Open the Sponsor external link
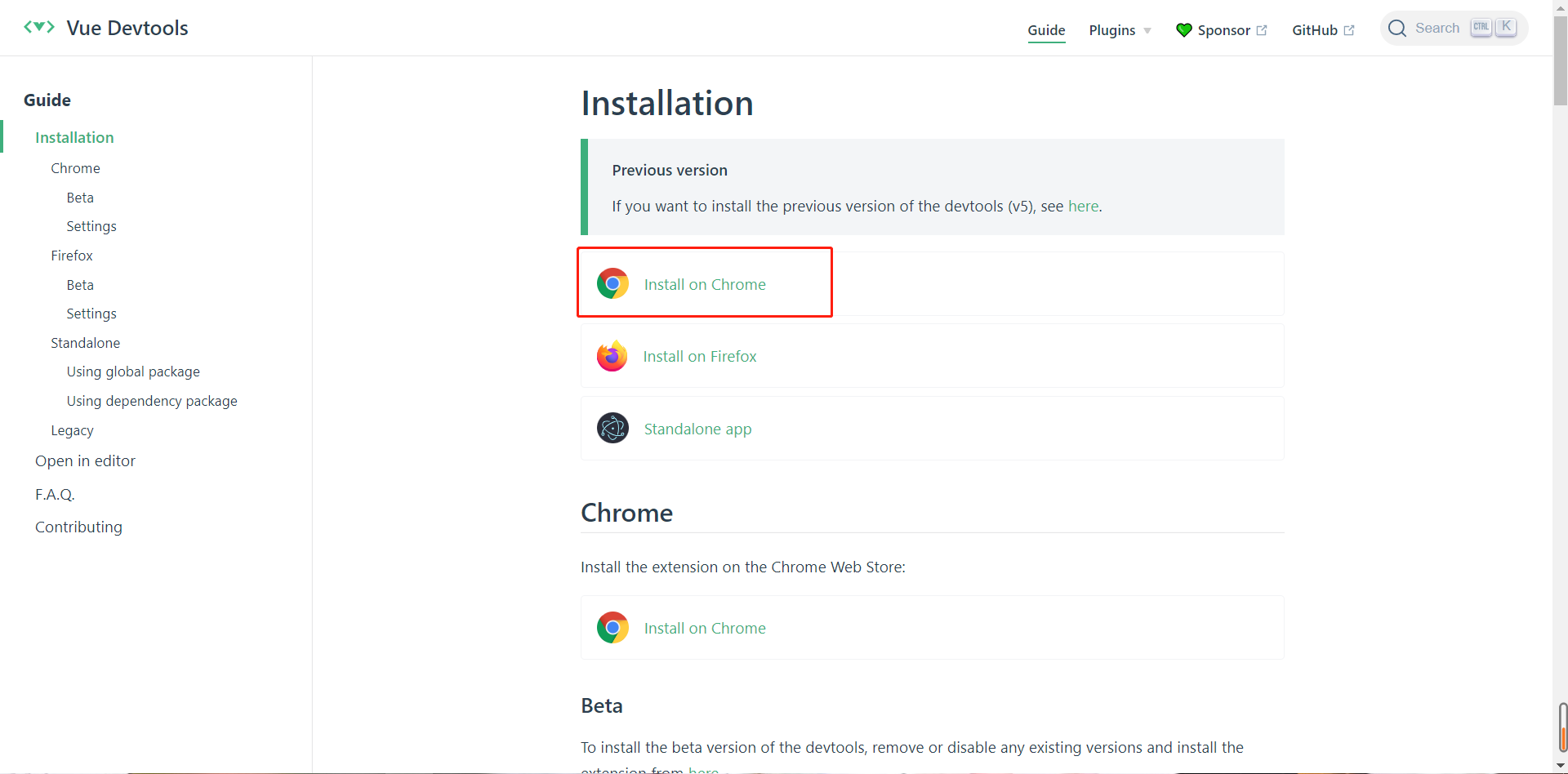The width and height of the screenshot is (1568, 774). coord(1222,30)
